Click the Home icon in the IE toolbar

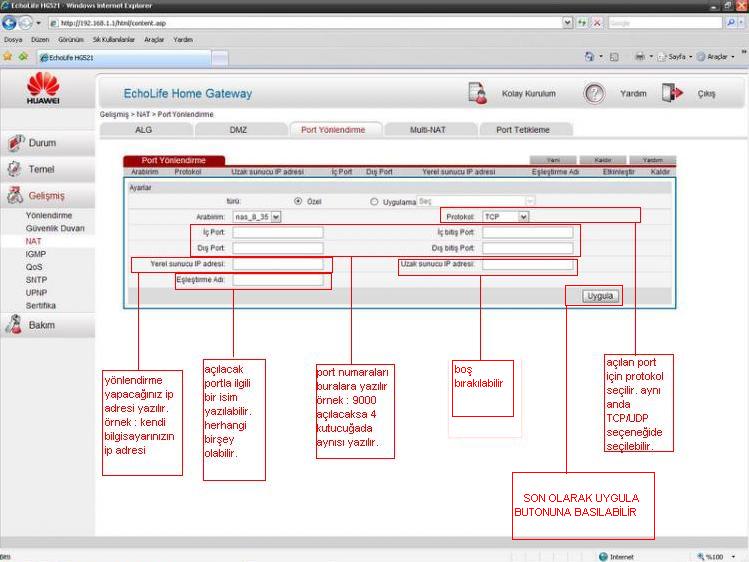pyautogui.click(x=589, y=57)
